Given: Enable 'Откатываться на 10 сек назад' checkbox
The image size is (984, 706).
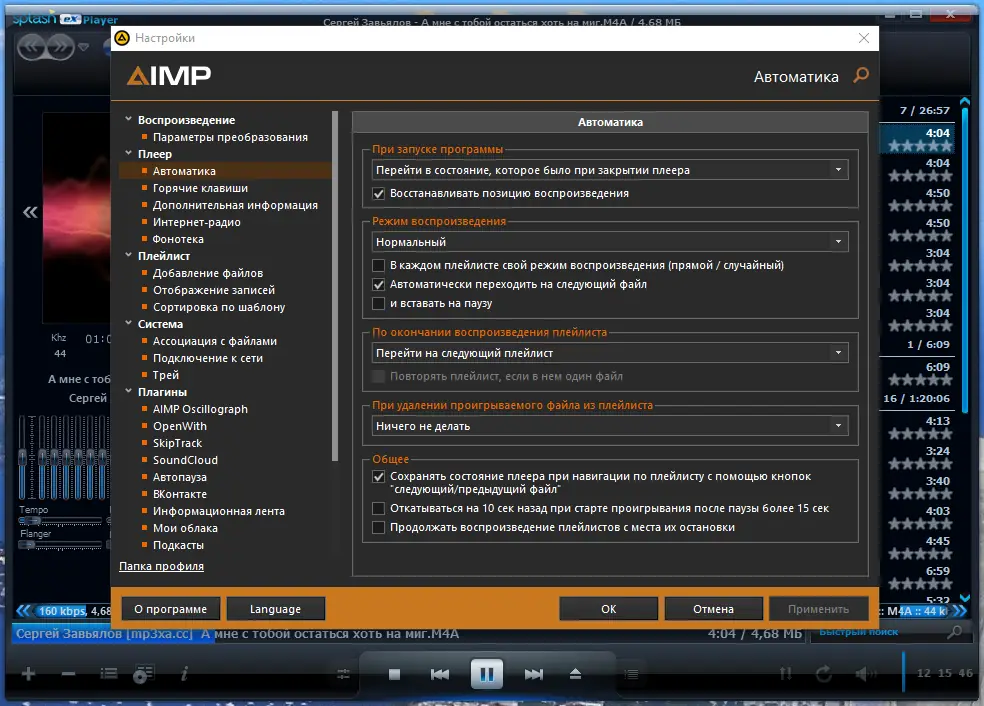Looking at the screenshot, I should point(378,508).
